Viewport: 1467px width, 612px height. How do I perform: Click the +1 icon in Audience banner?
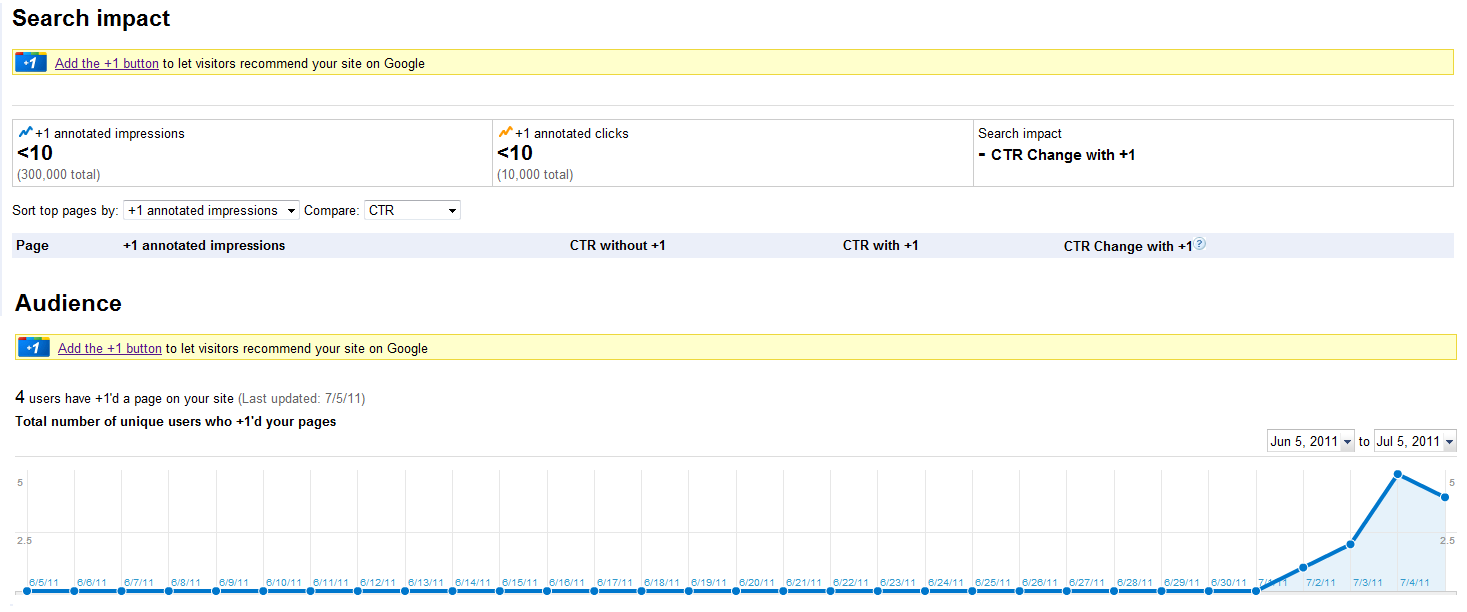33,348
